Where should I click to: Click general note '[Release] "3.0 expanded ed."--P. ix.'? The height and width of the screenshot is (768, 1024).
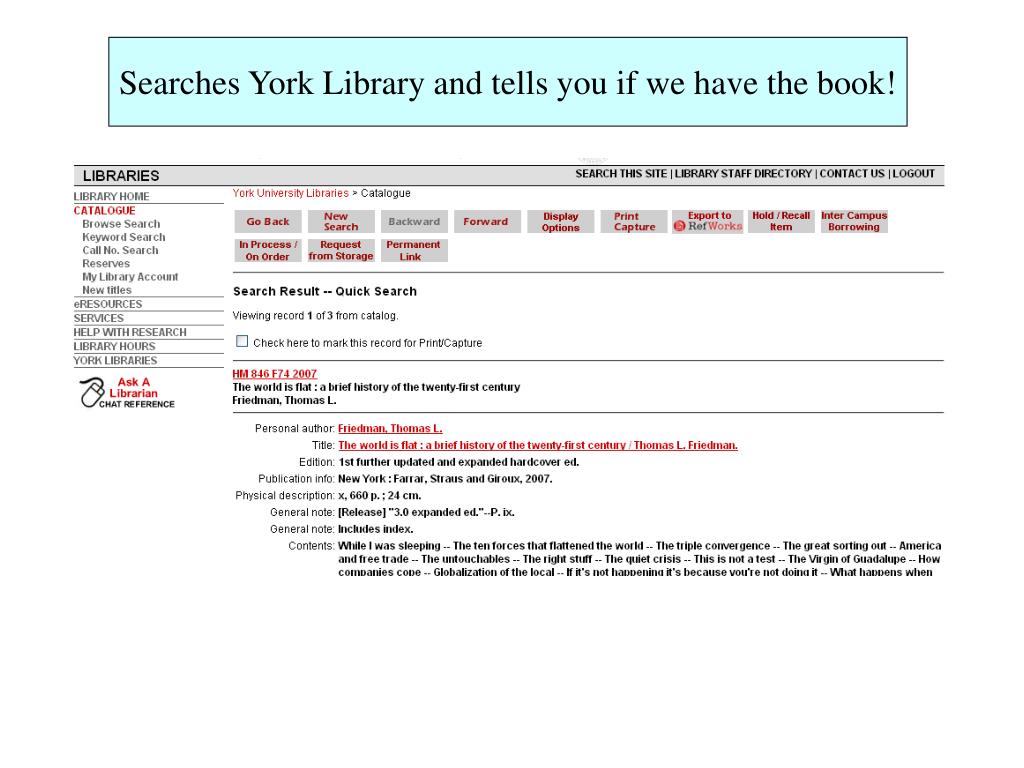(x=426, y=512)
